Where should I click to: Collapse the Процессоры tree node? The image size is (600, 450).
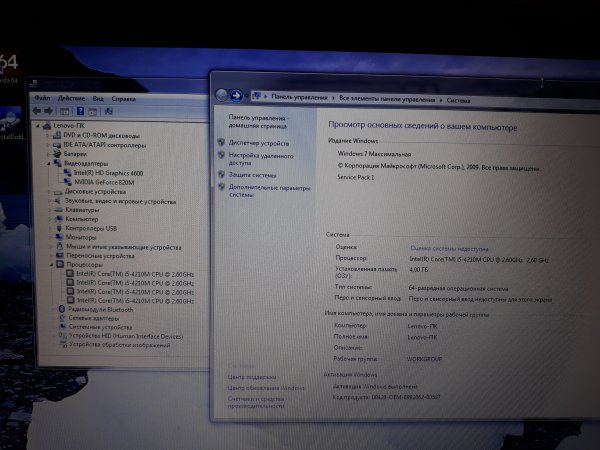point(49,264)
